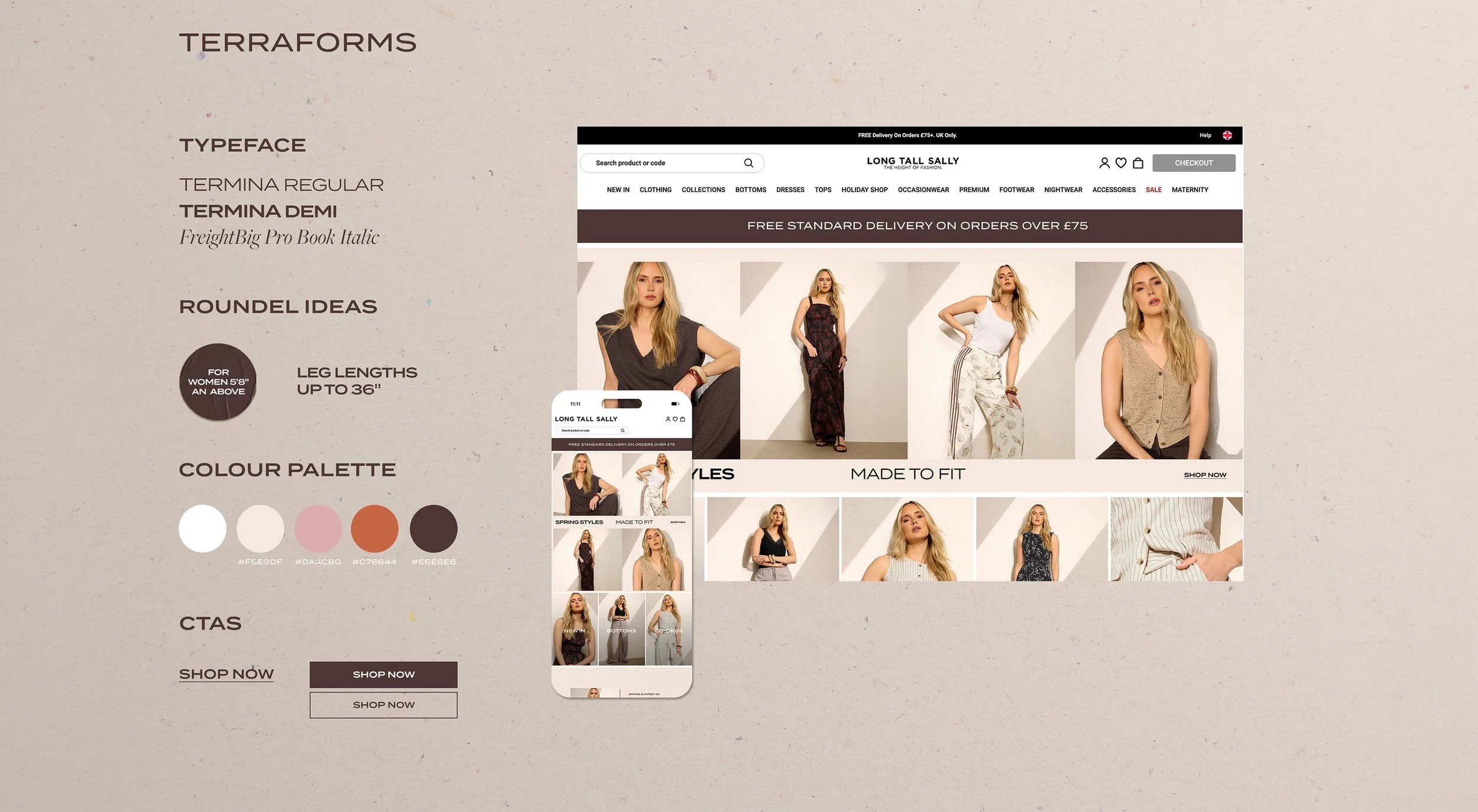The width and height of the screenshot is (1478, 812).
Task: Click the 'TERMINA REGULAR' typeface sample
Action: coord(281,185)
